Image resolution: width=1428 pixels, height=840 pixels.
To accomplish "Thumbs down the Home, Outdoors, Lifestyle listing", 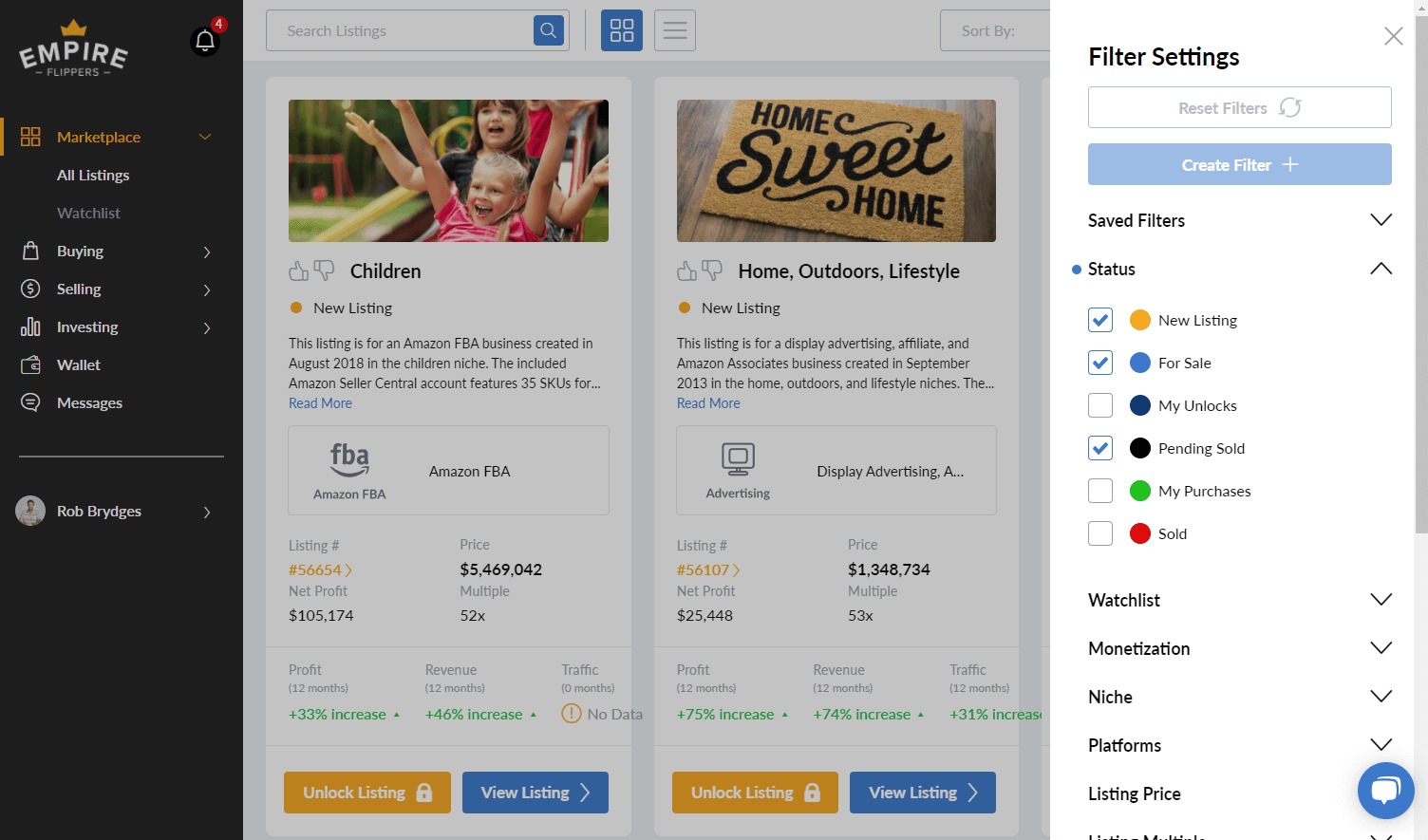I will [x=712, y=271].
